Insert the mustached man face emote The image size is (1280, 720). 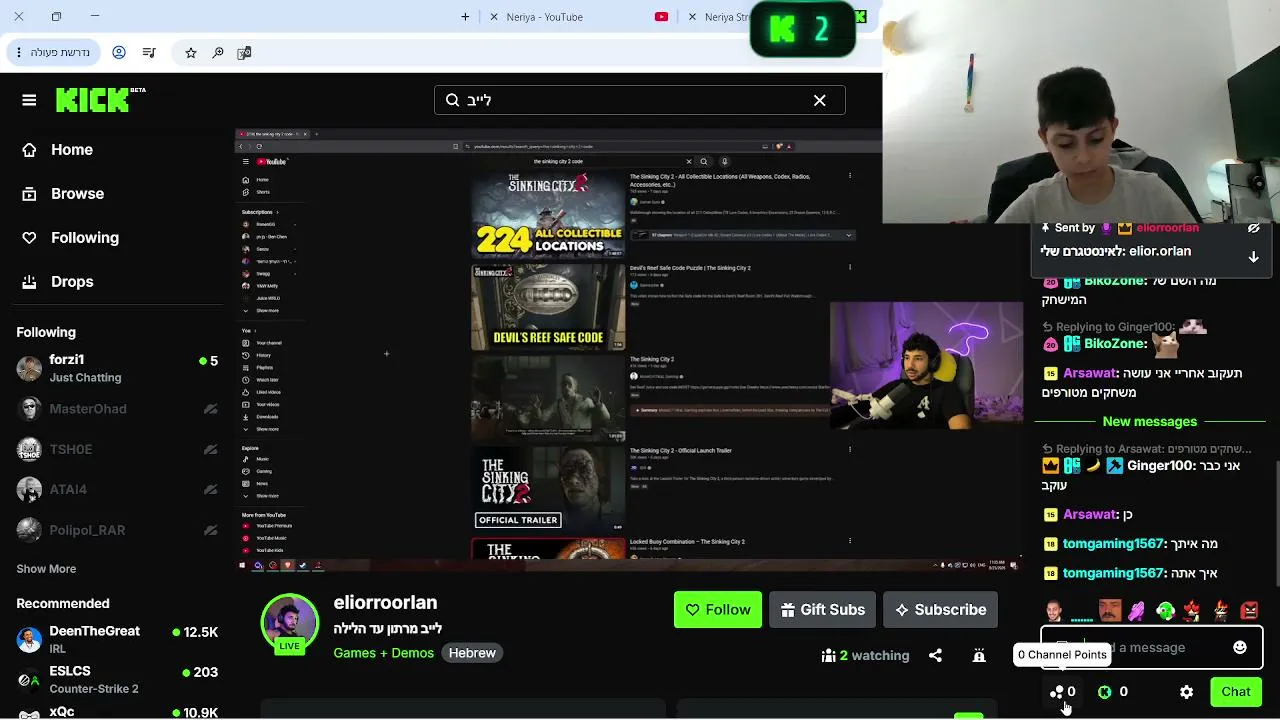coord(1109,610)
